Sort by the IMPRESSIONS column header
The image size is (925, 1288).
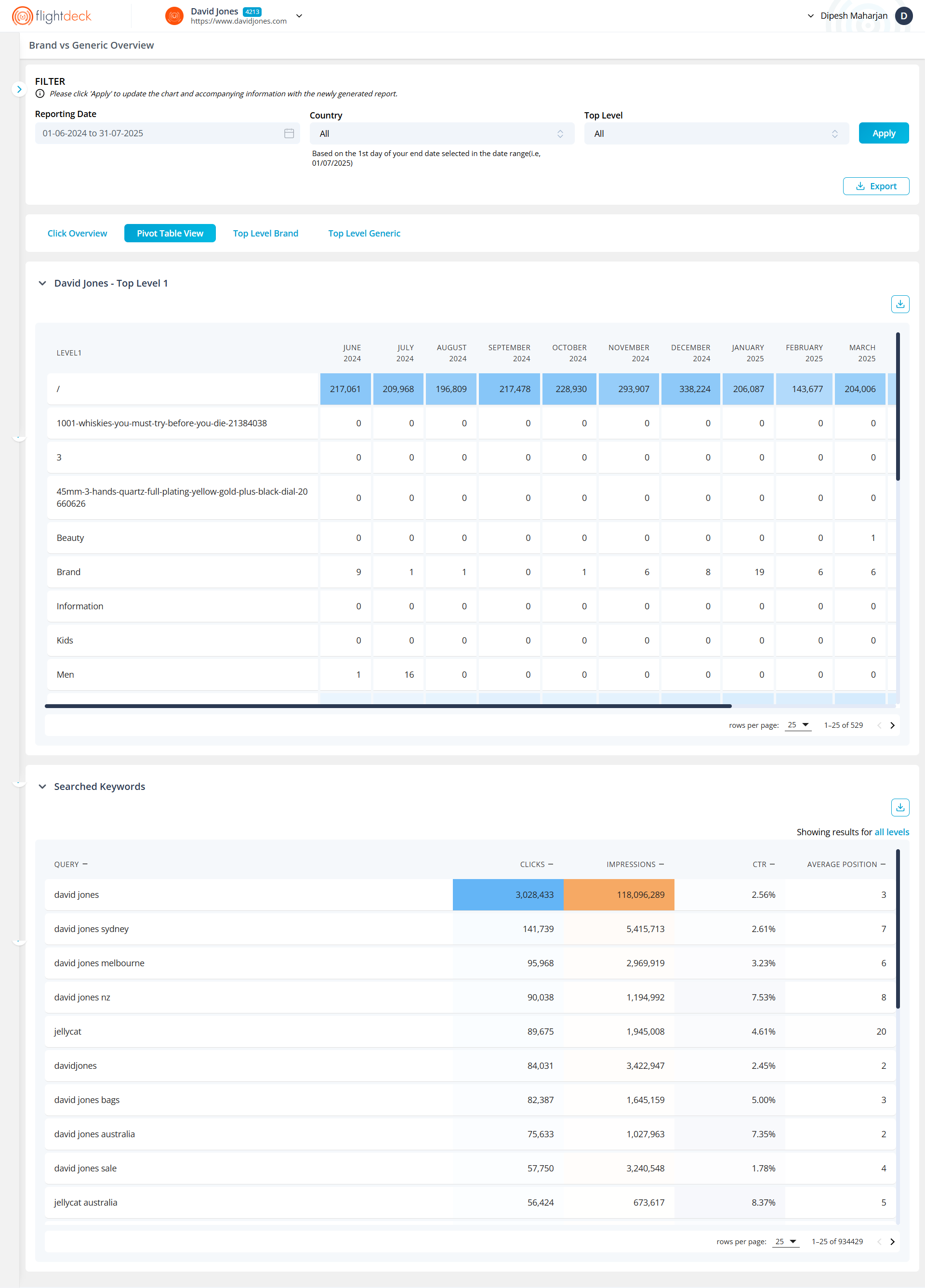634,864
